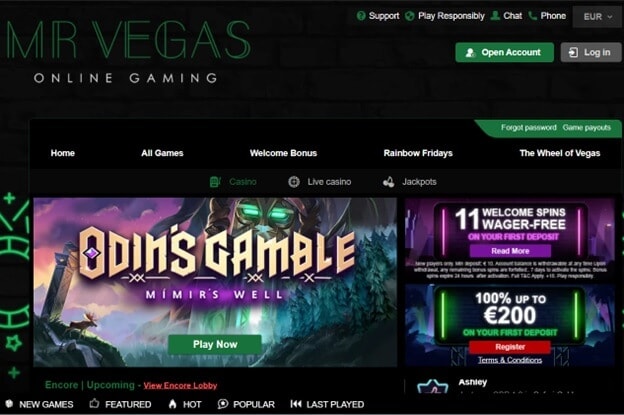The width and height of the screenshot is (624, 415).
Task: Click the Open Account button
Action: coord(504,53)
